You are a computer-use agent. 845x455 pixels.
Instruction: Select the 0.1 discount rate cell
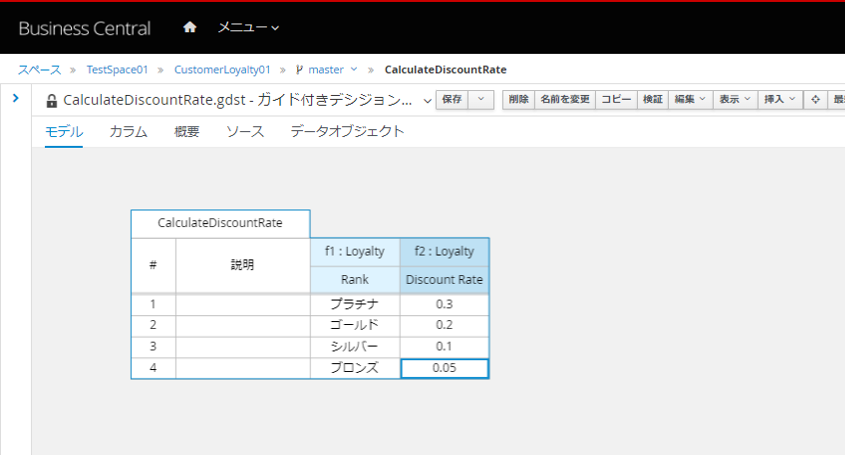444,347
